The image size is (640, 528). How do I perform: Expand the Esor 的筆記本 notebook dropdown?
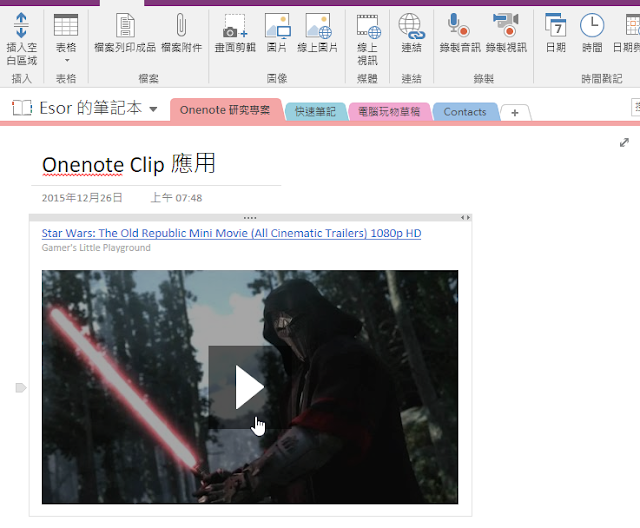(x=153, y=109)
